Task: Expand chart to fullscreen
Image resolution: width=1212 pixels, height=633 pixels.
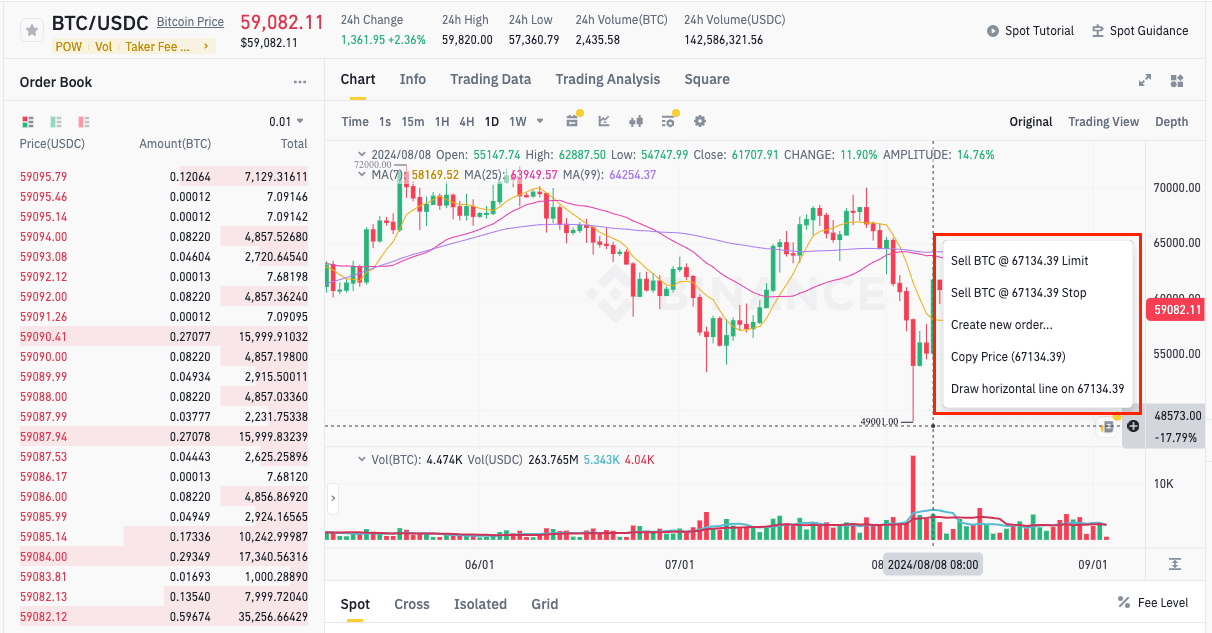Action: 1145,81
